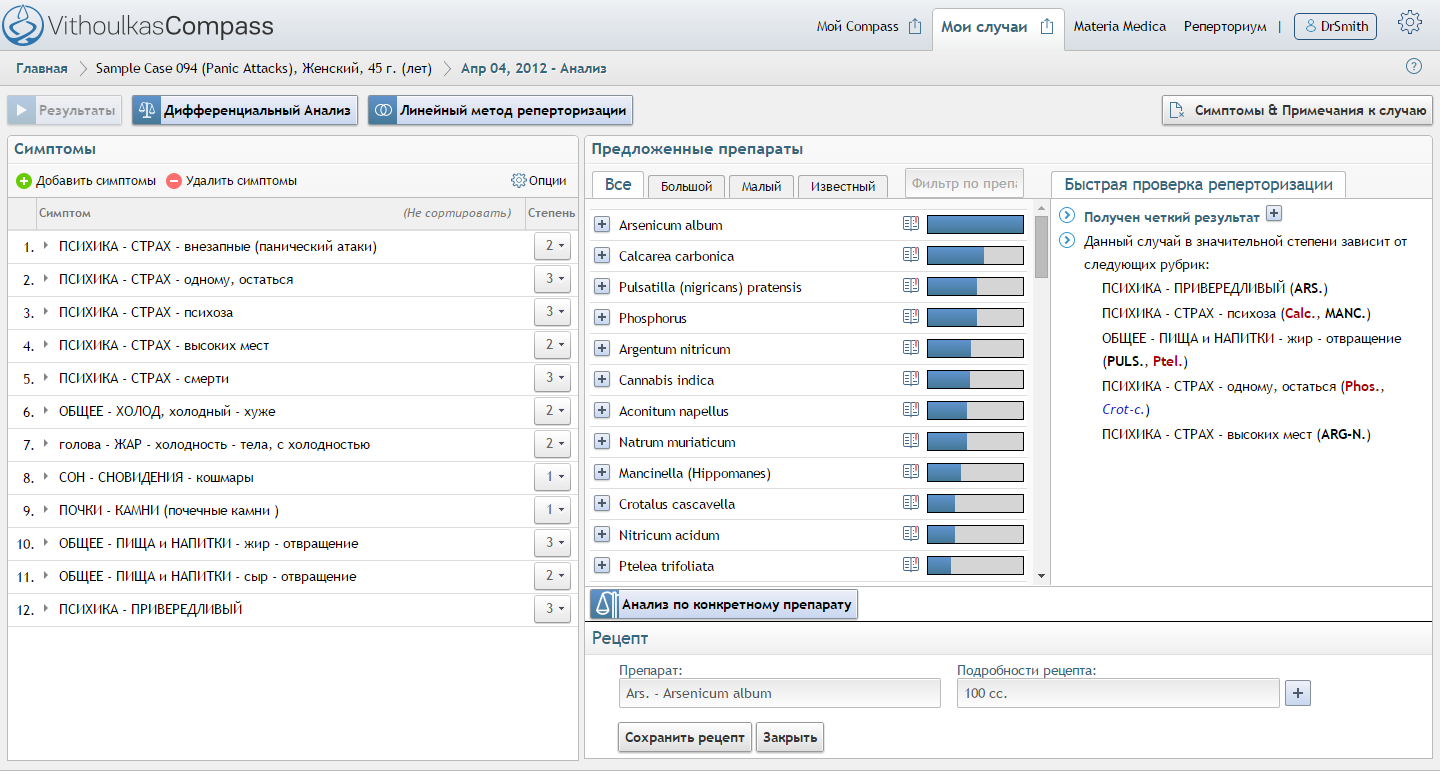
Task: Click score bar for Calcarea carbonica
Action: coord(975,256)
